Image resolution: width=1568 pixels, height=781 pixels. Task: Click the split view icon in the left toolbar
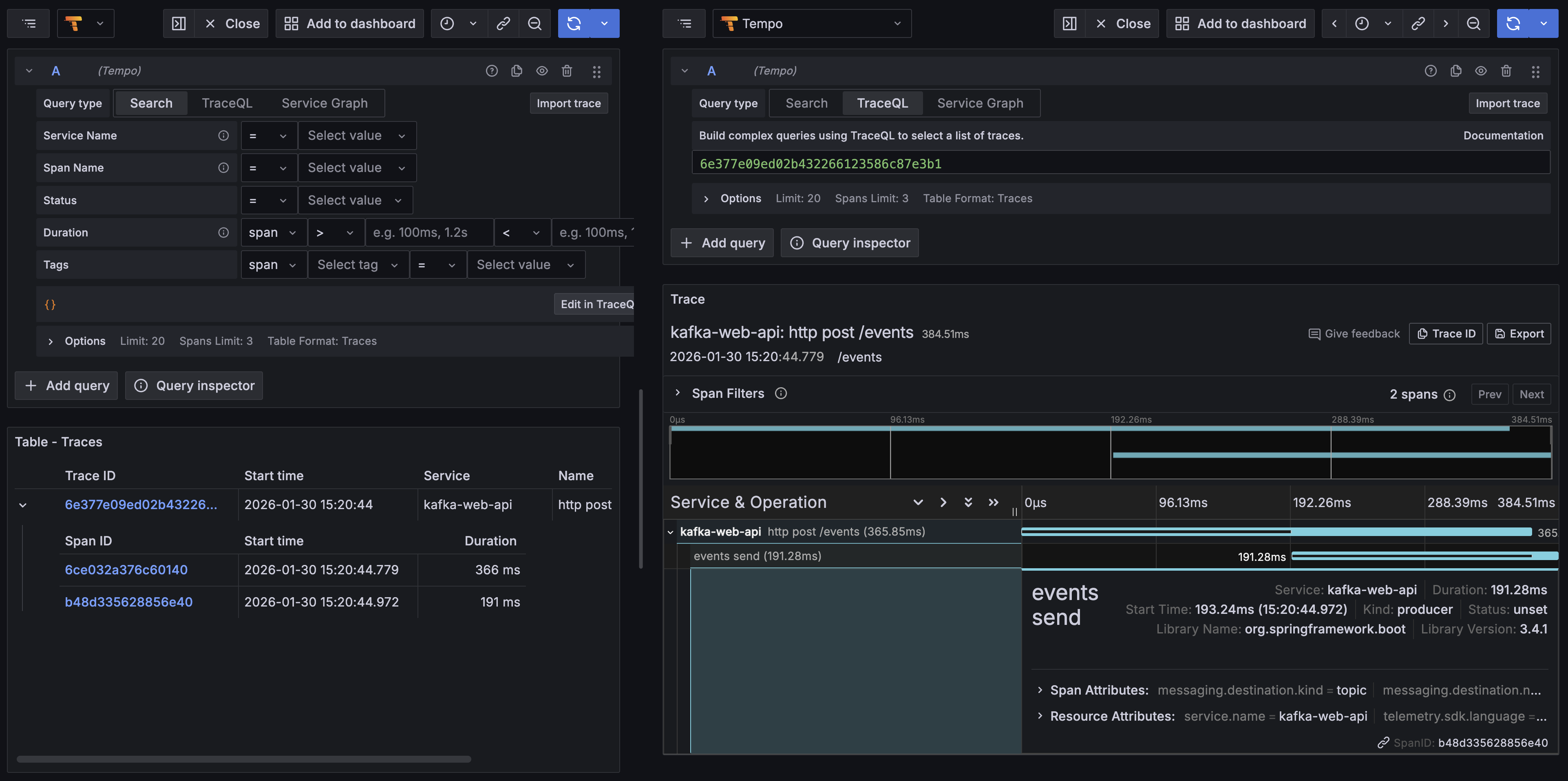click(178, 23)
